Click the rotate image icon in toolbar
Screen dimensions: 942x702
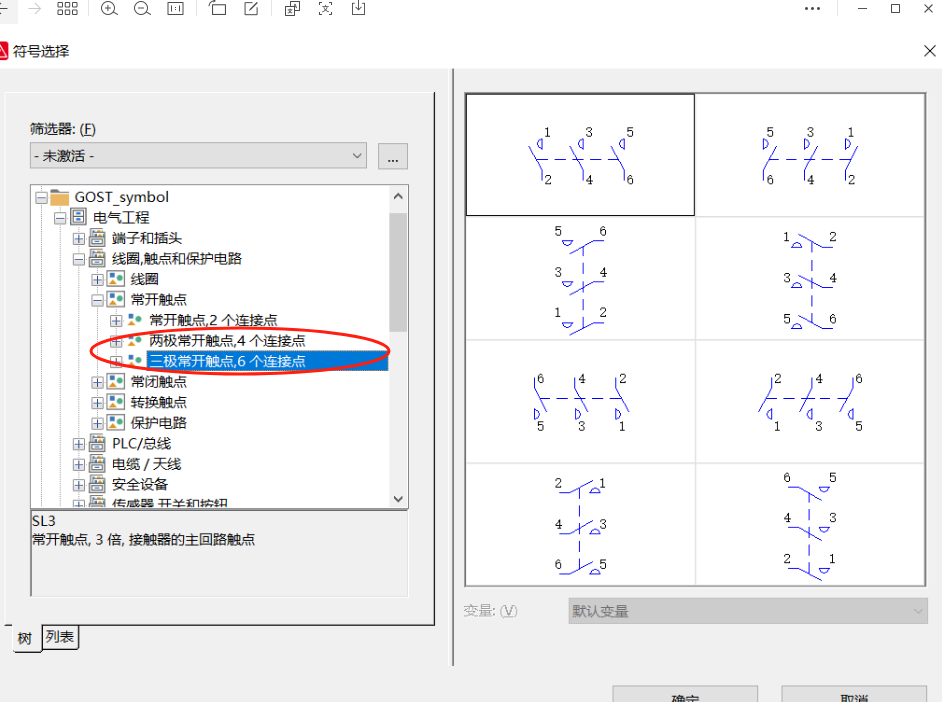pyautogui.click(x=218, y=9)
